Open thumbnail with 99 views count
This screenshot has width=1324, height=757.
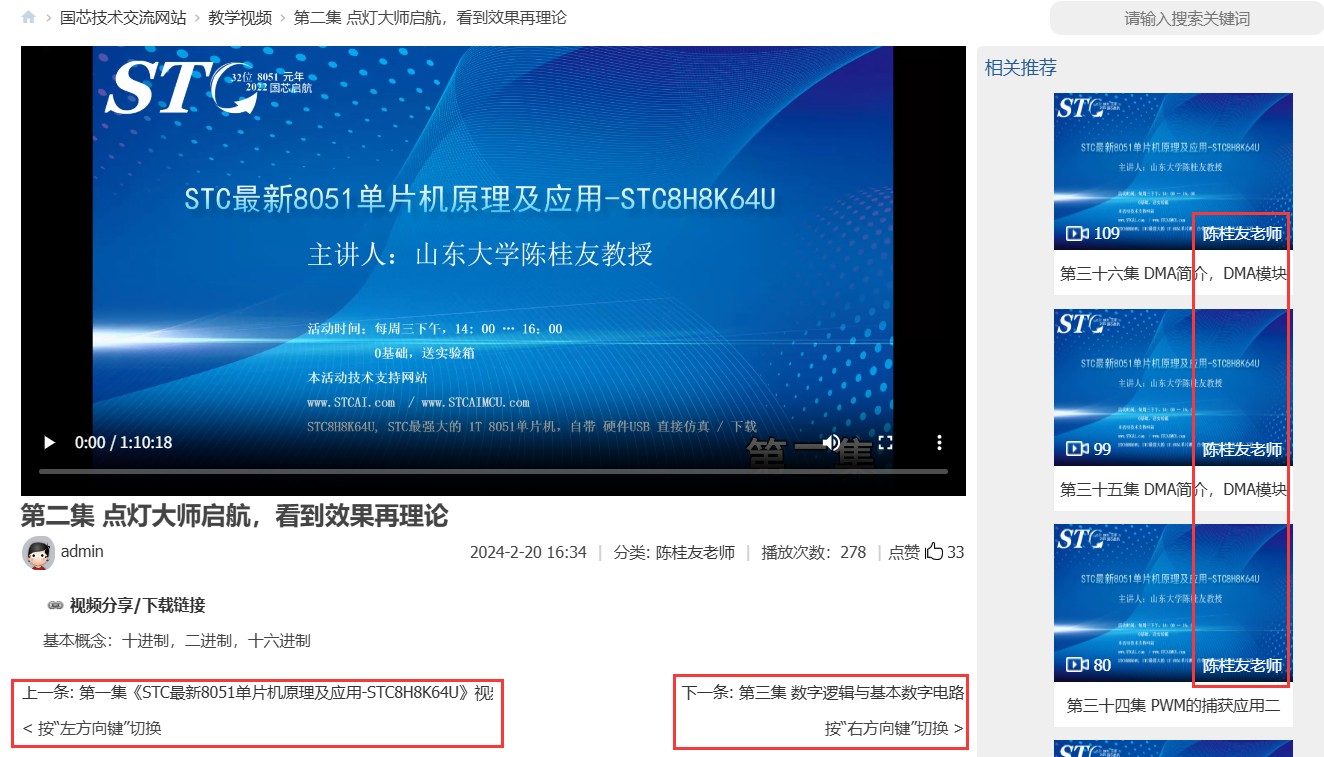(x=1173, y=387)
